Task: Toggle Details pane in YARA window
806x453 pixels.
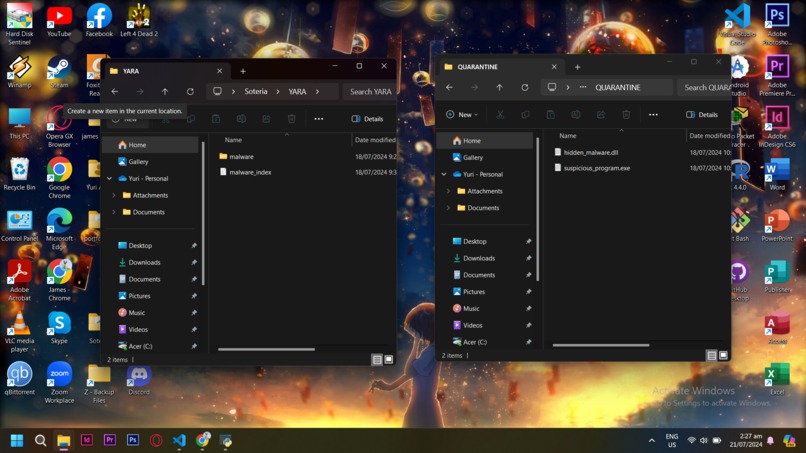Action: click(368, 119)
